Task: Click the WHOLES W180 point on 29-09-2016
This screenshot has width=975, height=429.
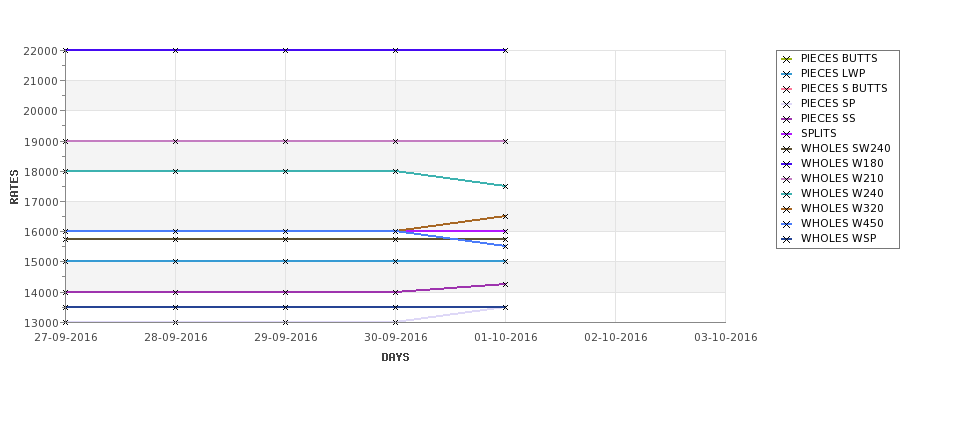Action: click(285, 50)
